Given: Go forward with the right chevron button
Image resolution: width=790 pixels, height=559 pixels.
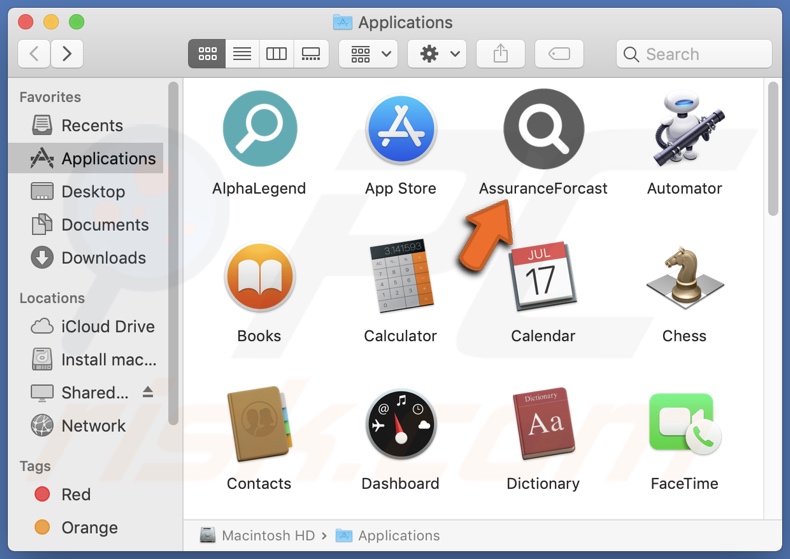Looking at the screenshot, I should tap(67, 53).
